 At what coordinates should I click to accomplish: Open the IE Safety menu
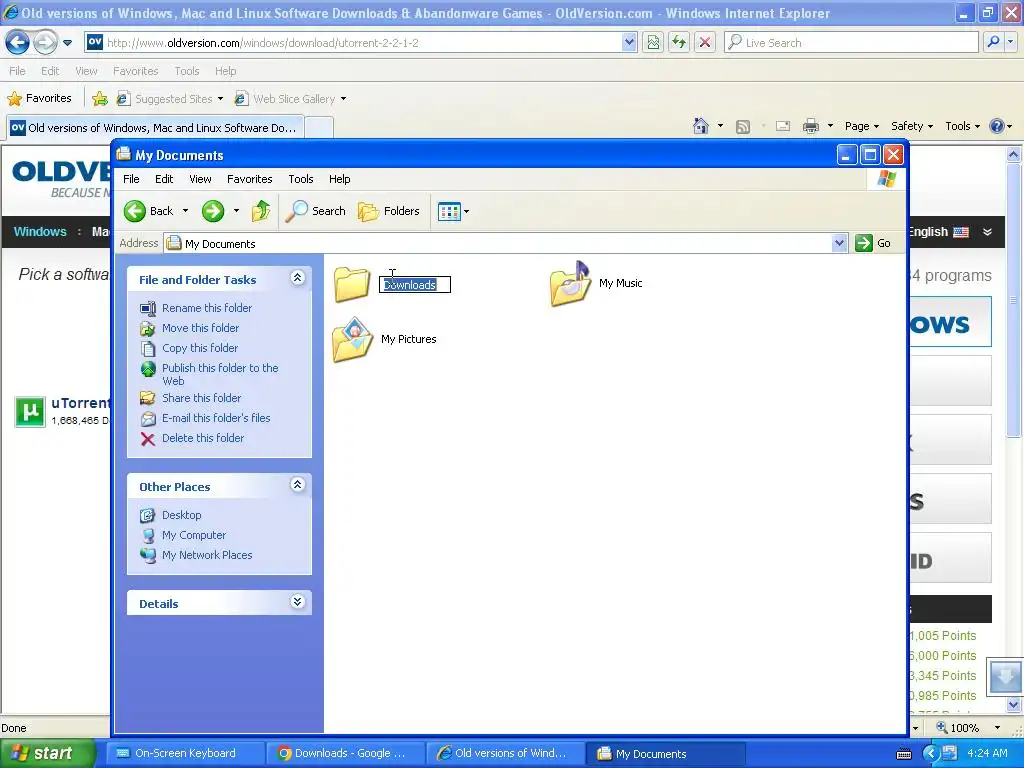point(912,126)
